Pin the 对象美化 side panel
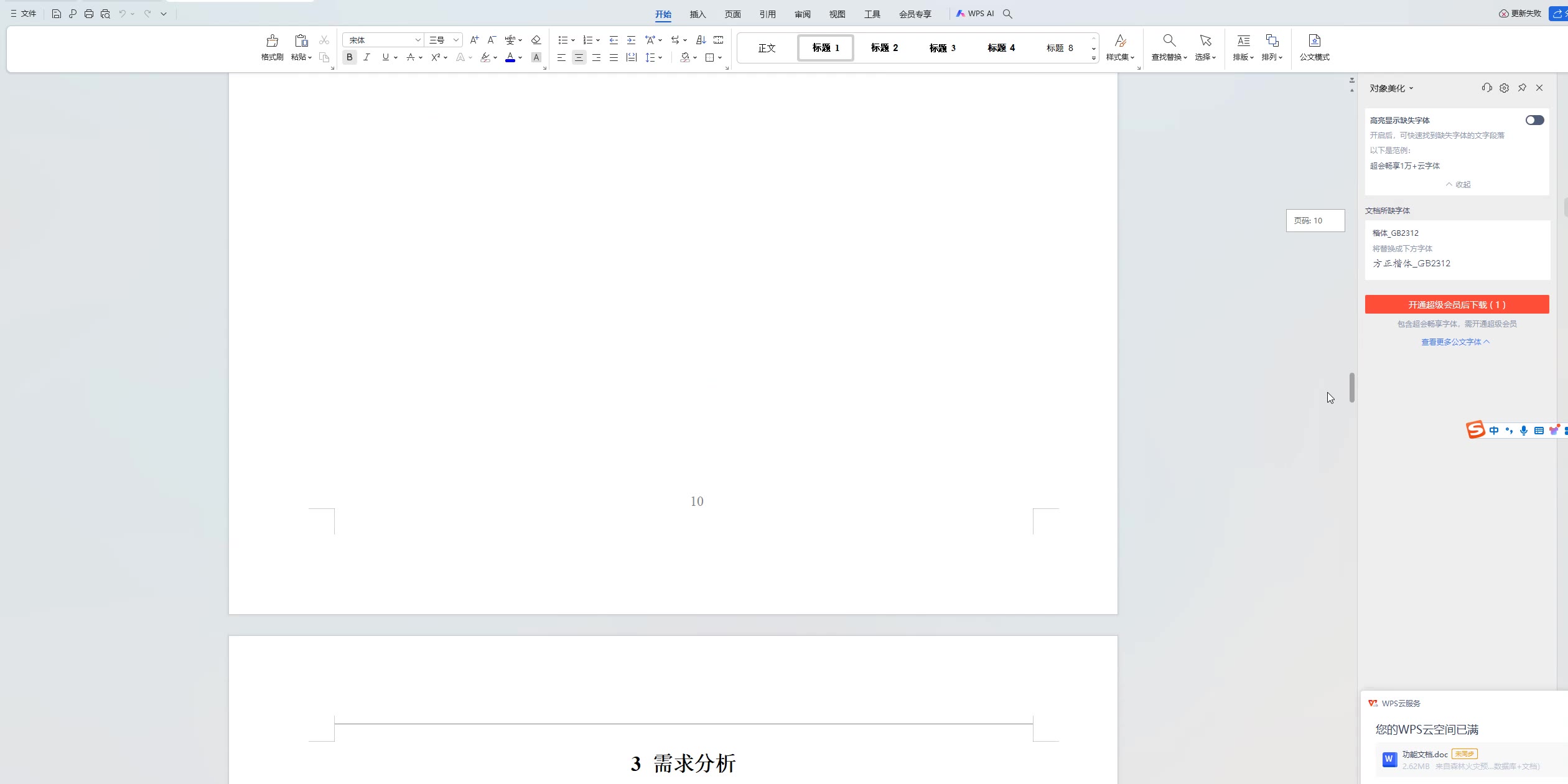This screenshot has width=1568, height=784. [1522, 88]
